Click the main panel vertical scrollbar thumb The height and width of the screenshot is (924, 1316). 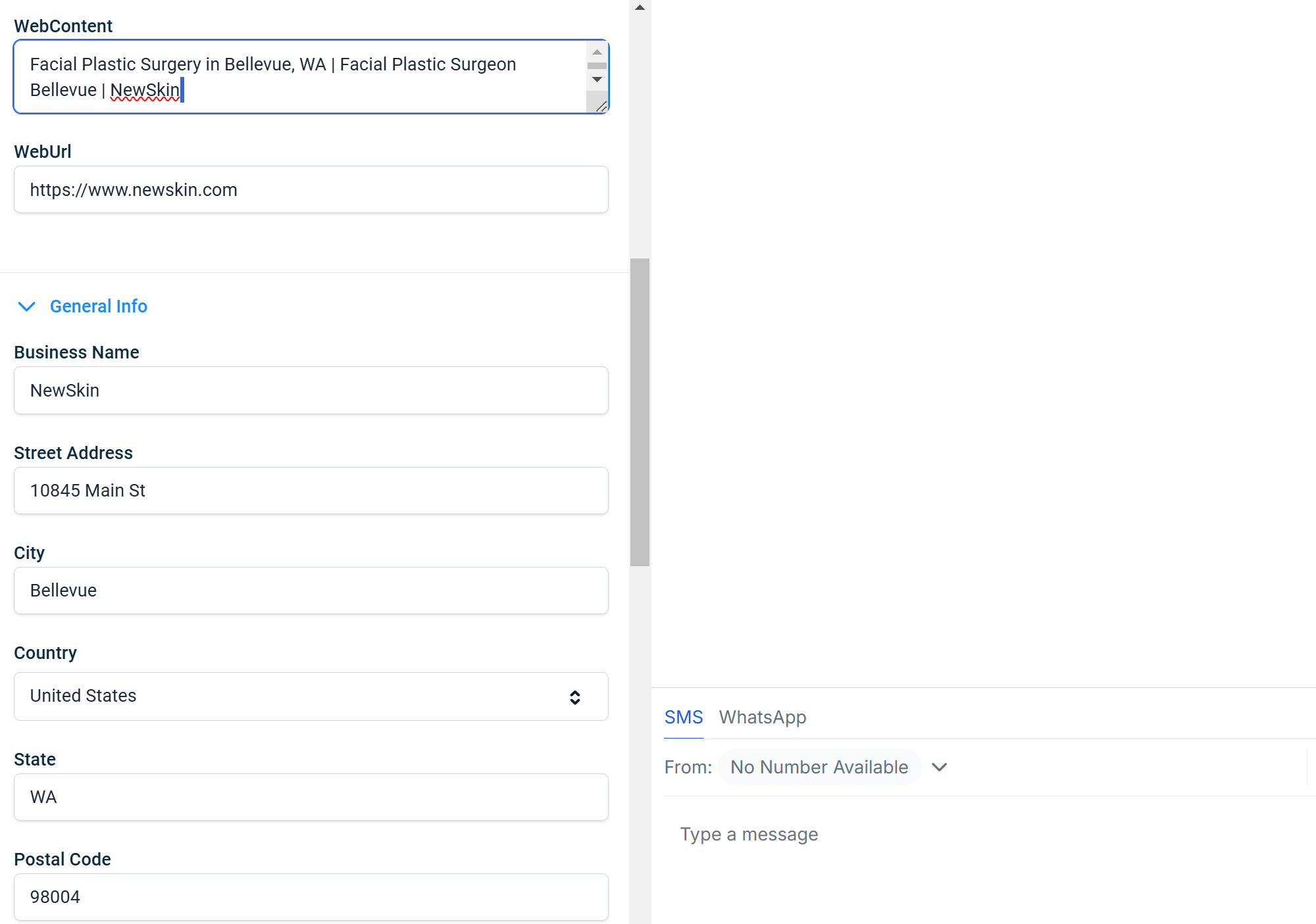pyautogui.click(x=640, y=412)
